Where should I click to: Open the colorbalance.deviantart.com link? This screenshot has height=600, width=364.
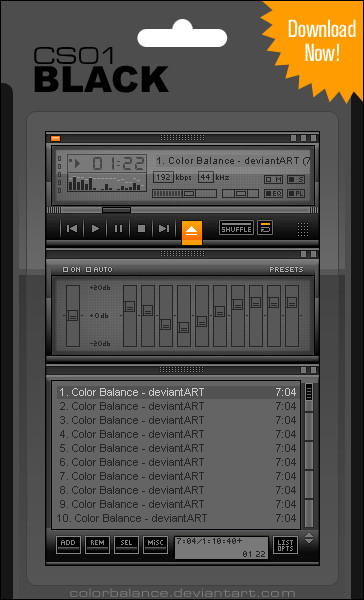183,593
